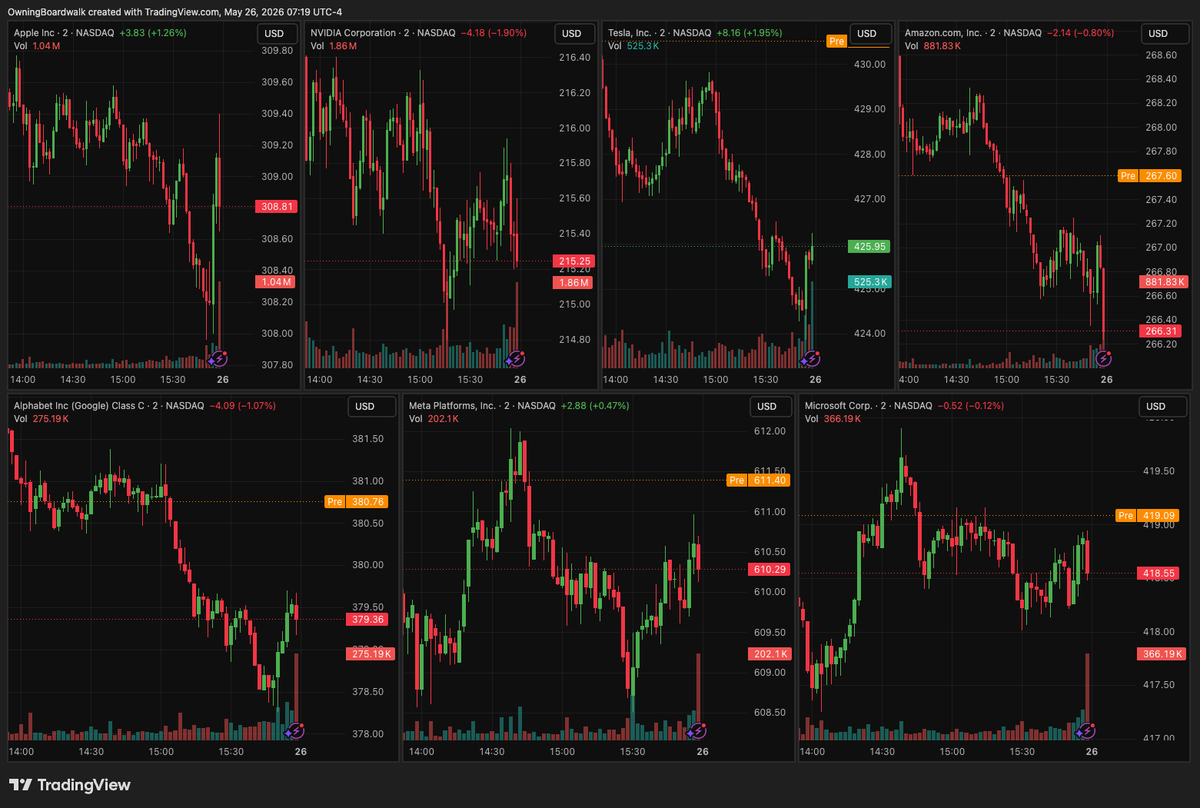
Task: Click the Vol 1.04M legend on Apple chart
Action: point(39,46)
